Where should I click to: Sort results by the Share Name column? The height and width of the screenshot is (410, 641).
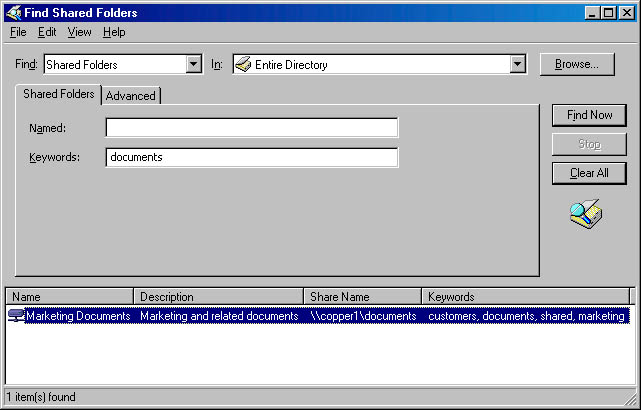362,297
